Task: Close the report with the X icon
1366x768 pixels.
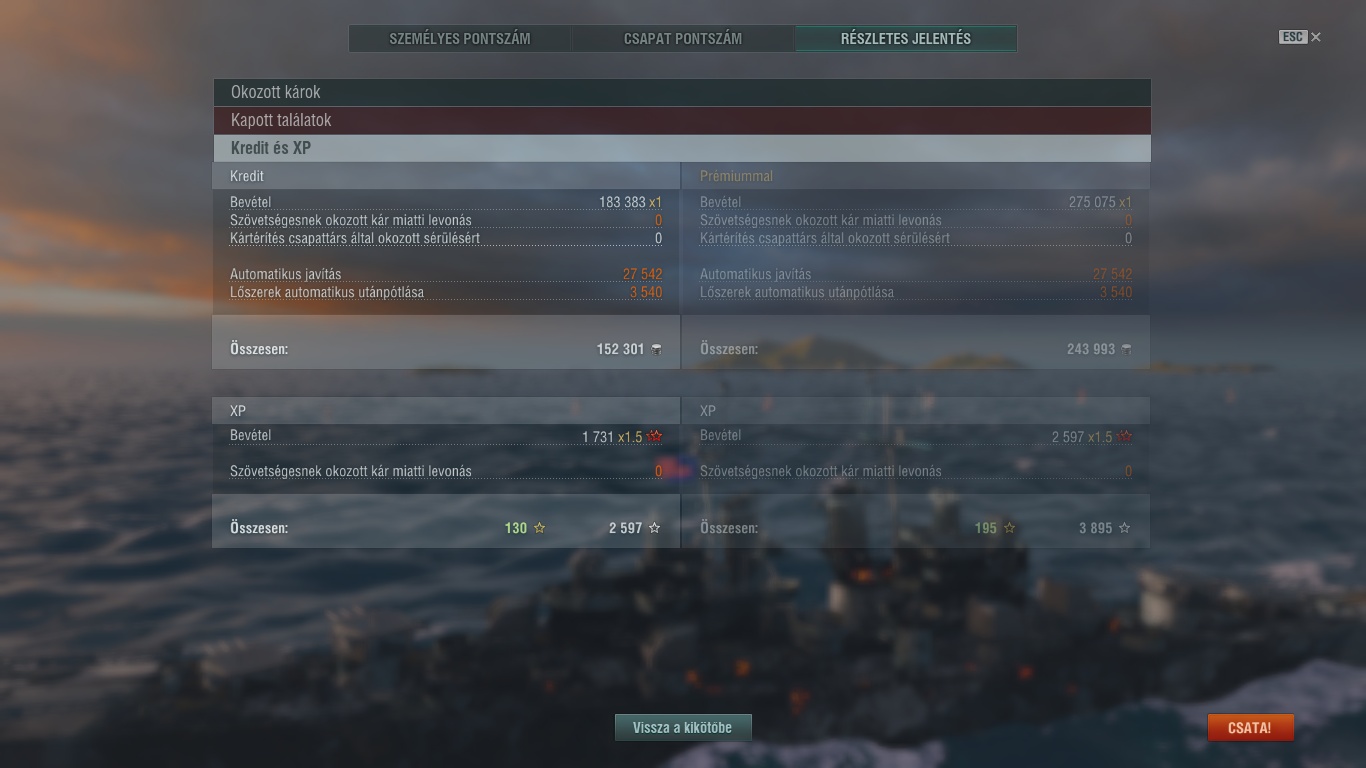Action: tap(1316, 37)
